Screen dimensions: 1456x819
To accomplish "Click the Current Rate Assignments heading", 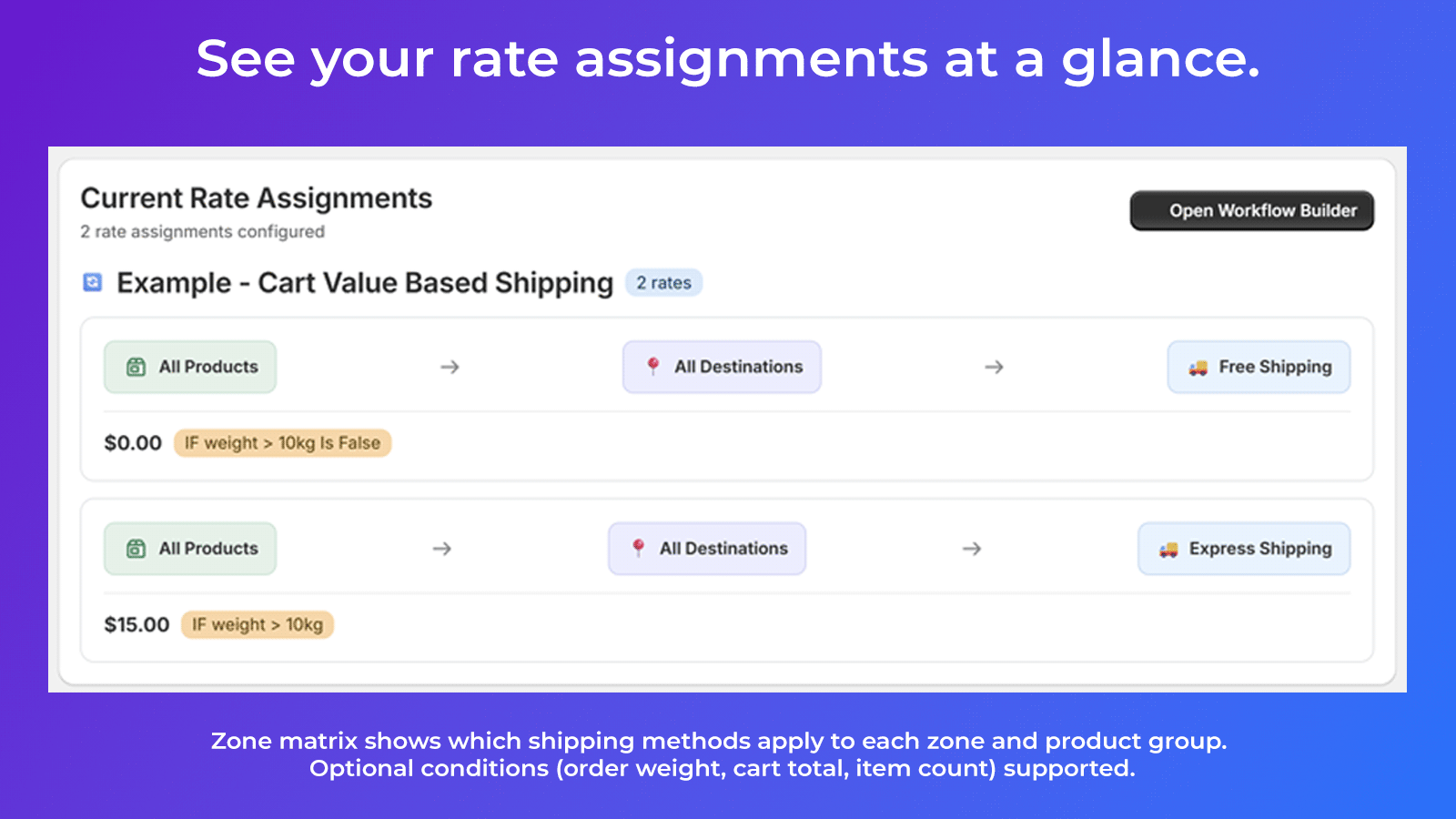I will [257, 198].
